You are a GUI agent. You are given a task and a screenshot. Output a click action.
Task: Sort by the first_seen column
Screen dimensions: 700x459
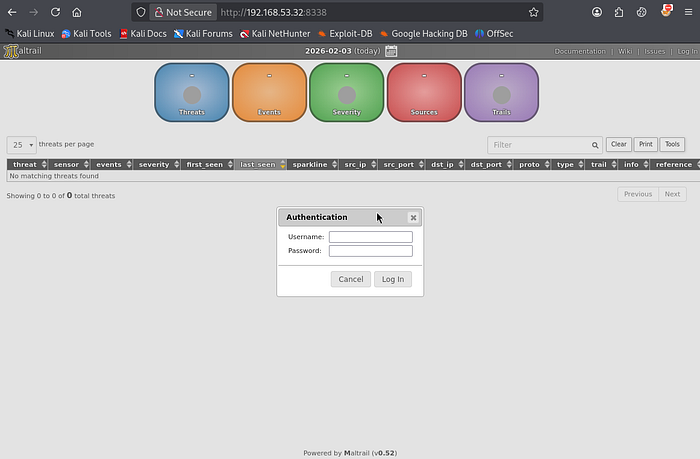click(208, 164)
